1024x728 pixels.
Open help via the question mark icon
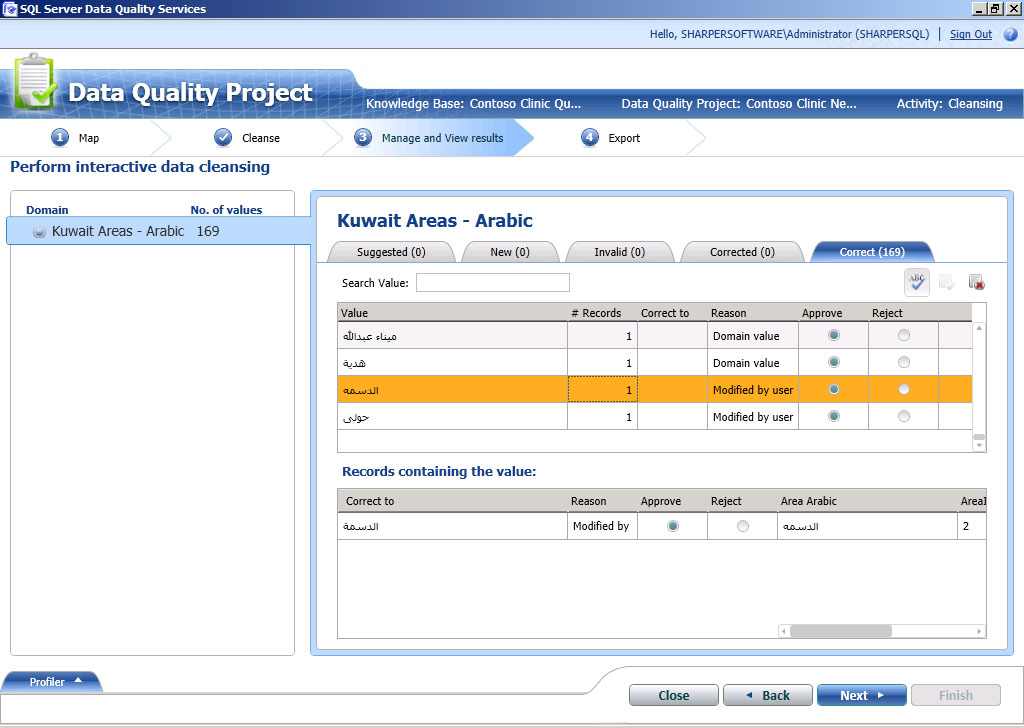point(1010,34)
